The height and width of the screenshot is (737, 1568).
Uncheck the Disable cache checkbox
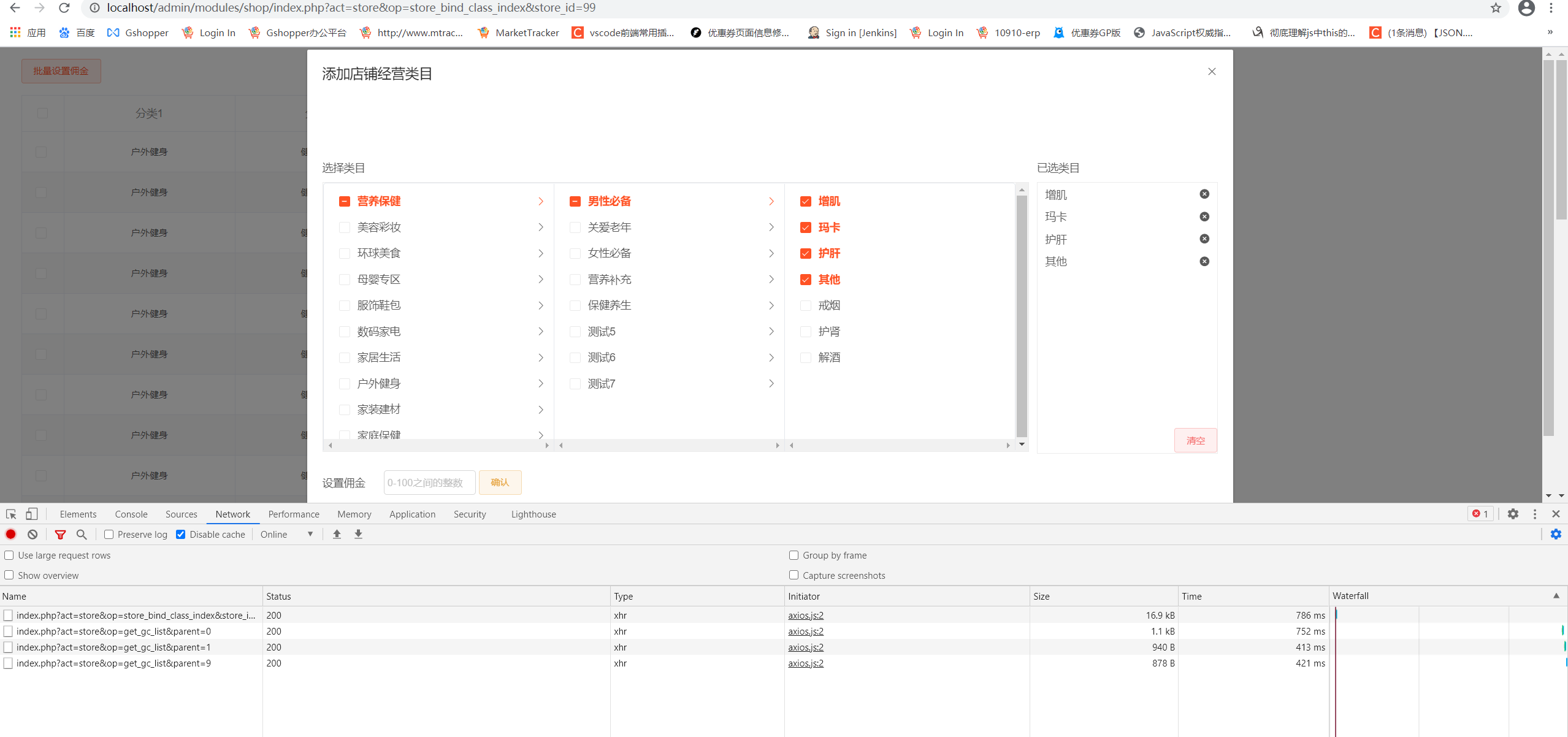(181, 535)
